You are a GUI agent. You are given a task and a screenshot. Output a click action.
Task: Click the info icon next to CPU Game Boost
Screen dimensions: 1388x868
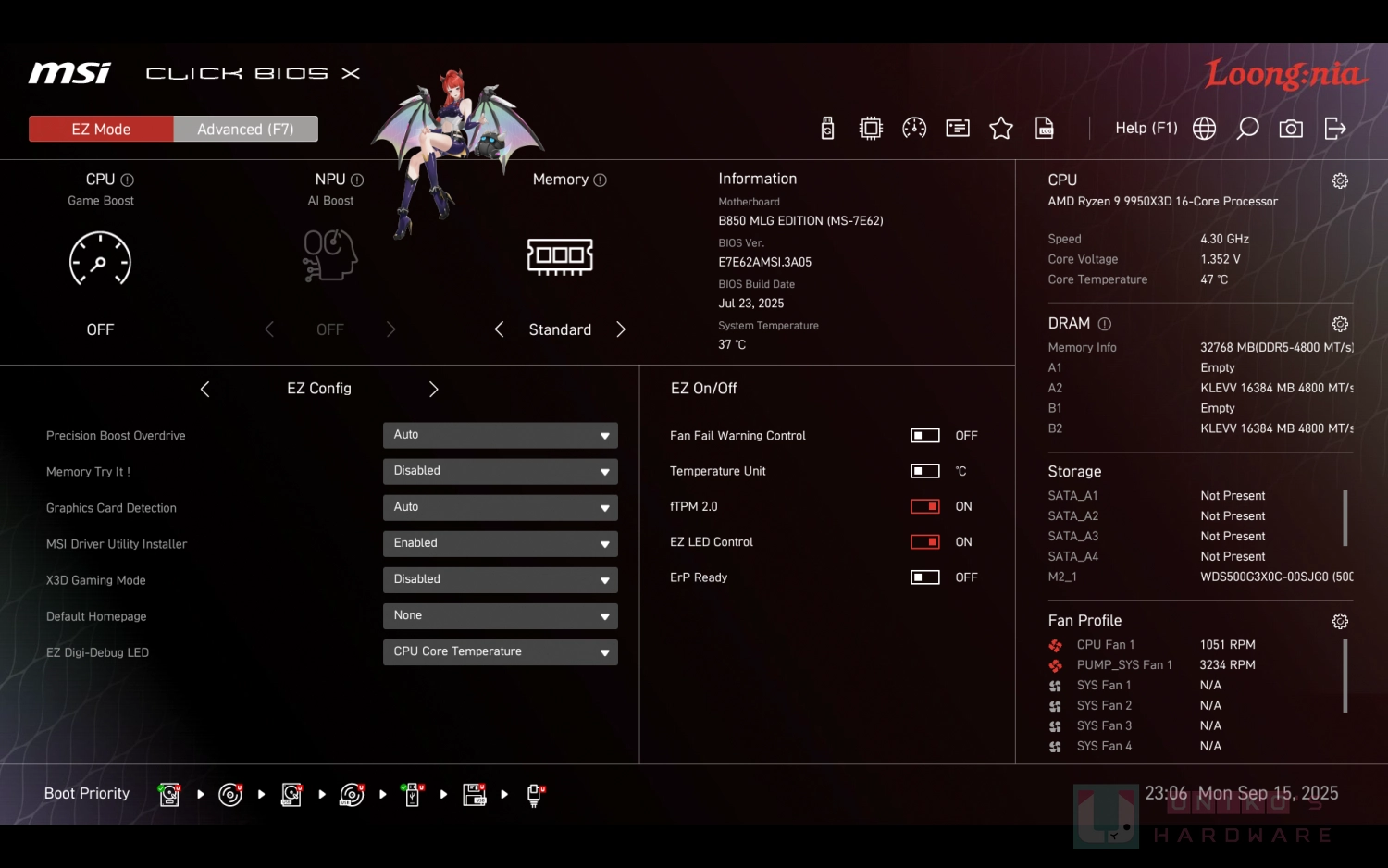tap(128, 180)
